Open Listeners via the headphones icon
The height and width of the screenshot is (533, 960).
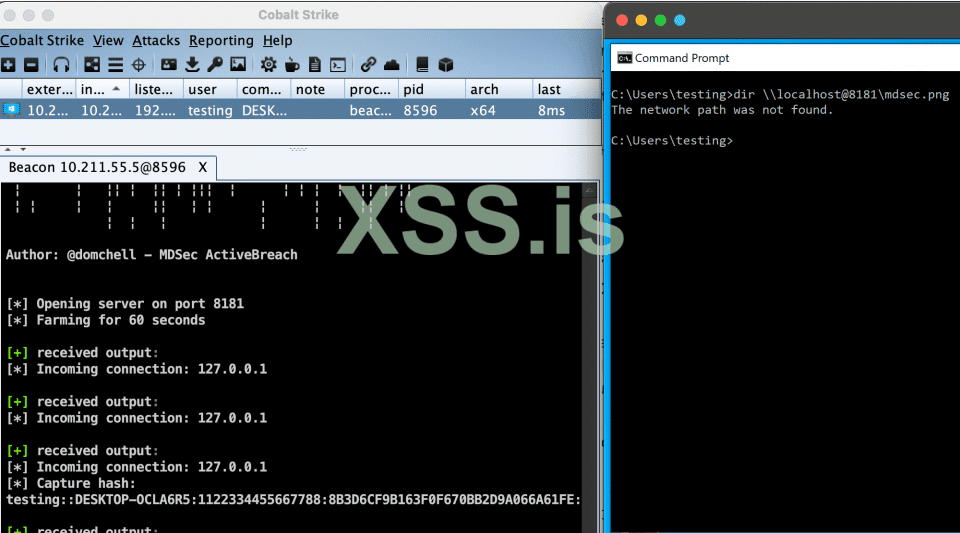coord(61,65)
